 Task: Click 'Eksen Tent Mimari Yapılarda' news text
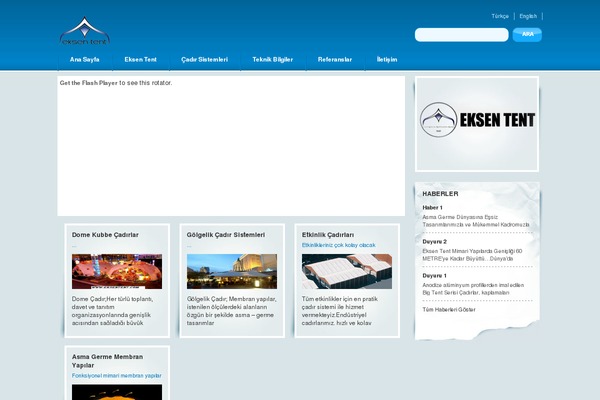tap(472, 255)
